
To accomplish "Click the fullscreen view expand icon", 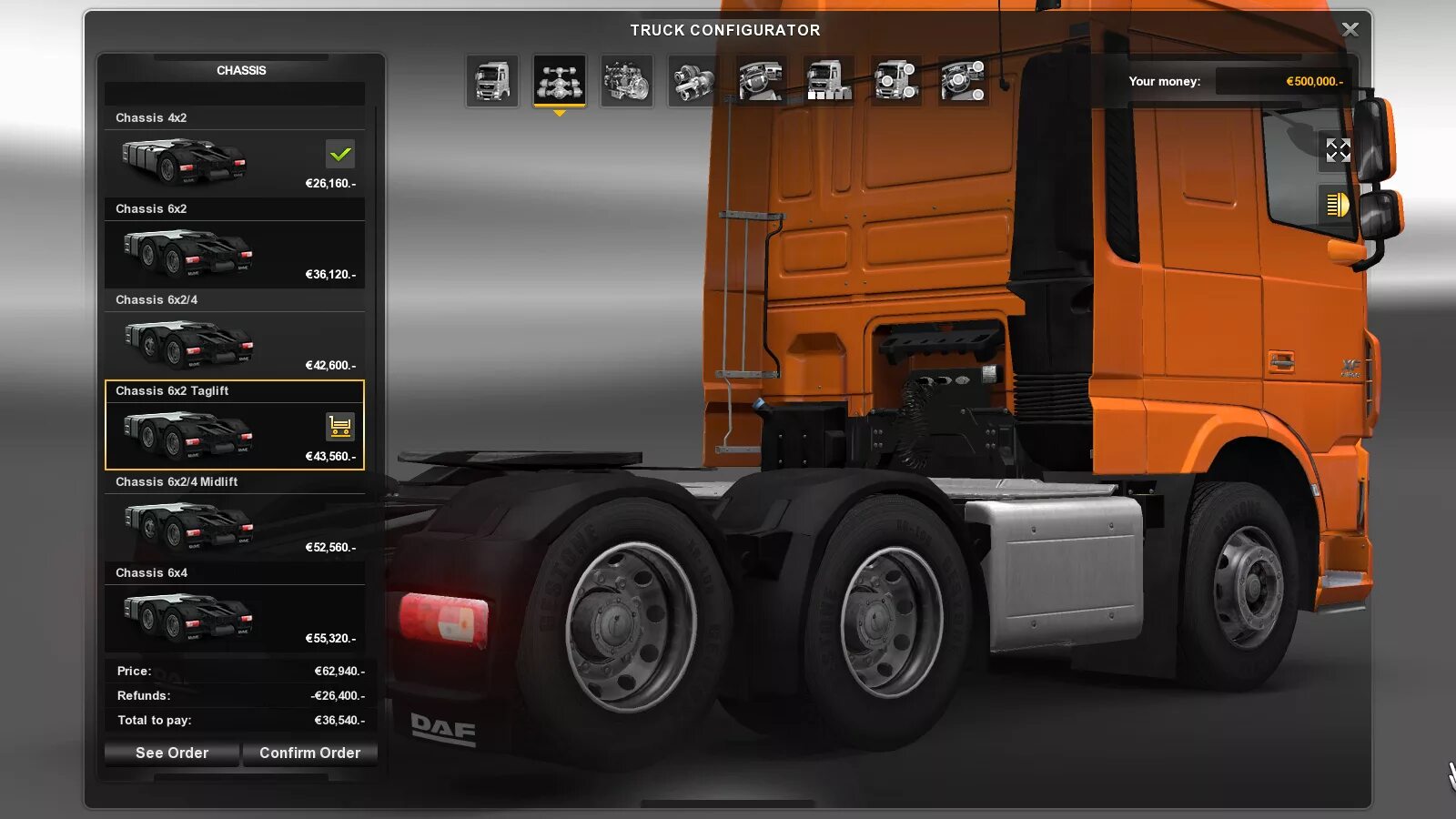I will (1338, 151).
